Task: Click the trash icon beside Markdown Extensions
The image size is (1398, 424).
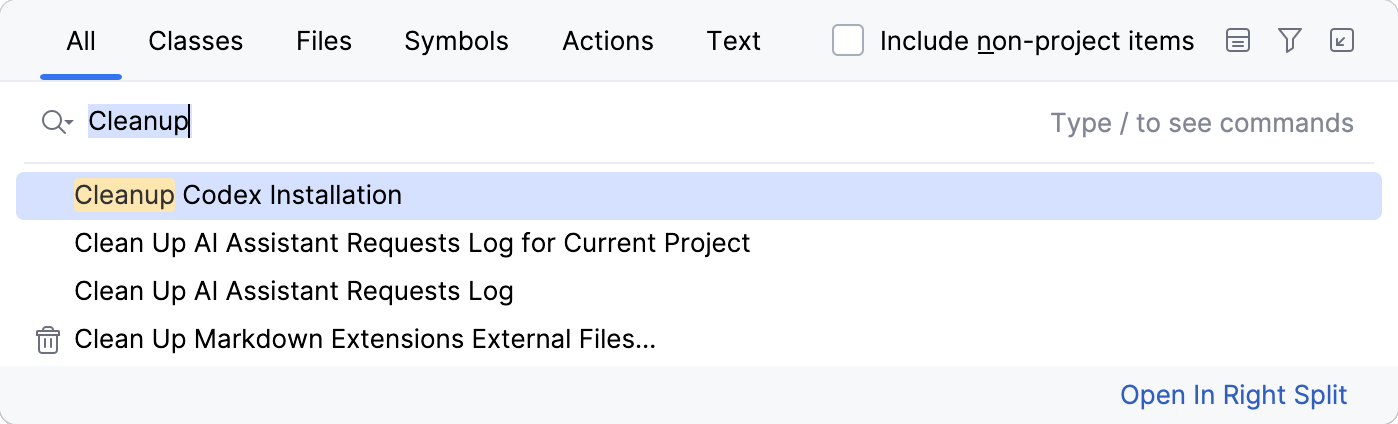Action: point(48,340)
